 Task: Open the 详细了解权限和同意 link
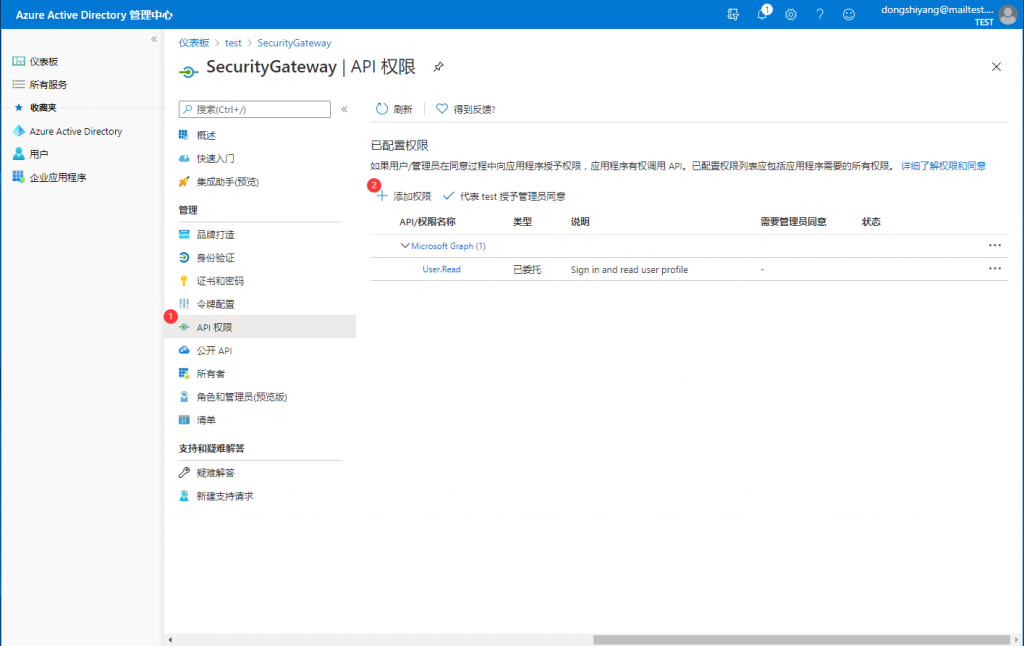[943, 166]
